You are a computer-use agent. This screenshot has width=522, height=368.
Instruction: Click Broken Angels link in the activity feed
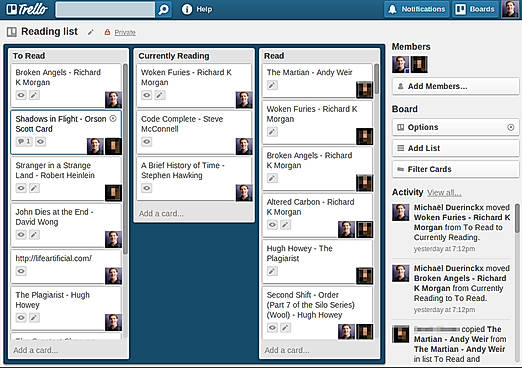pyautogui.click(x=460, y=283)
